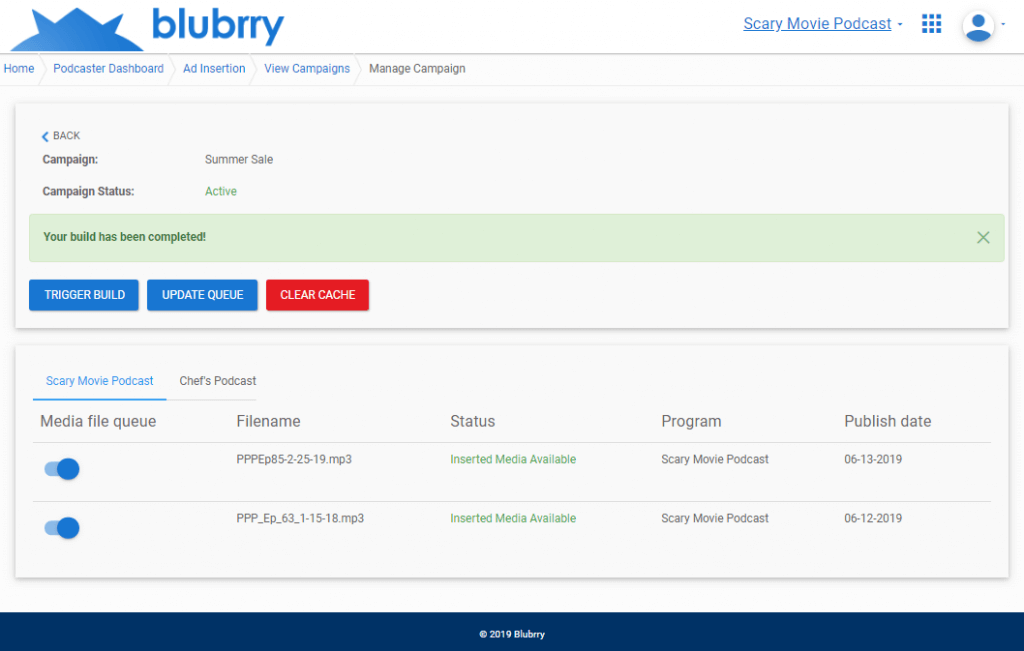This screenshot has width=1024, height=651.
Task: Dismiss the build completed notification
Action: [x=983, y=238]
